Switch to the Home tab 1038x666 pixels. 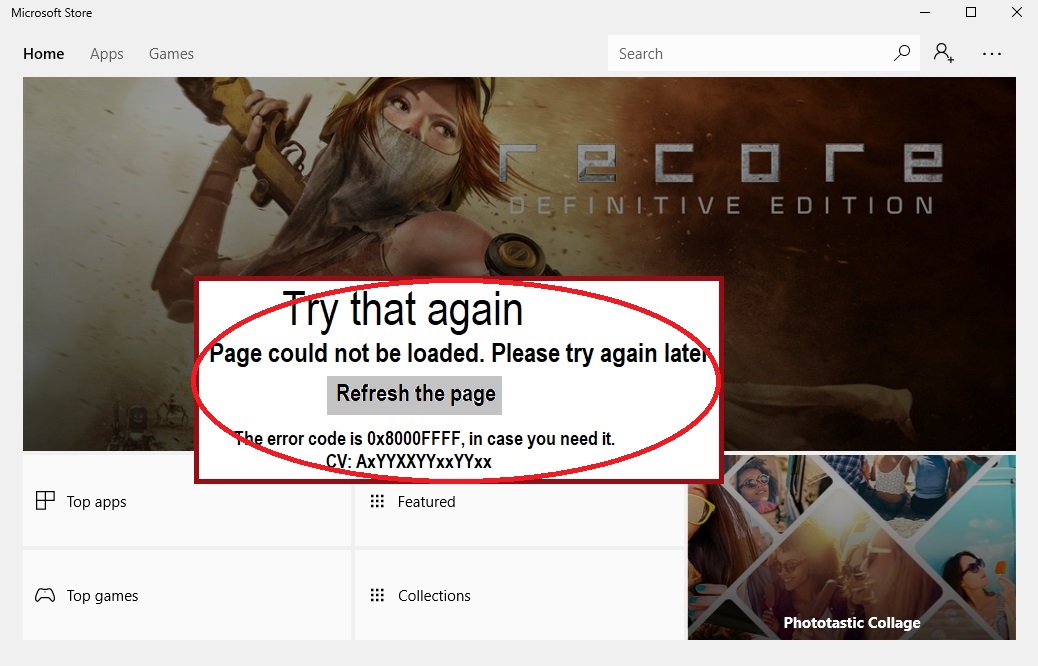coord(44,54)
